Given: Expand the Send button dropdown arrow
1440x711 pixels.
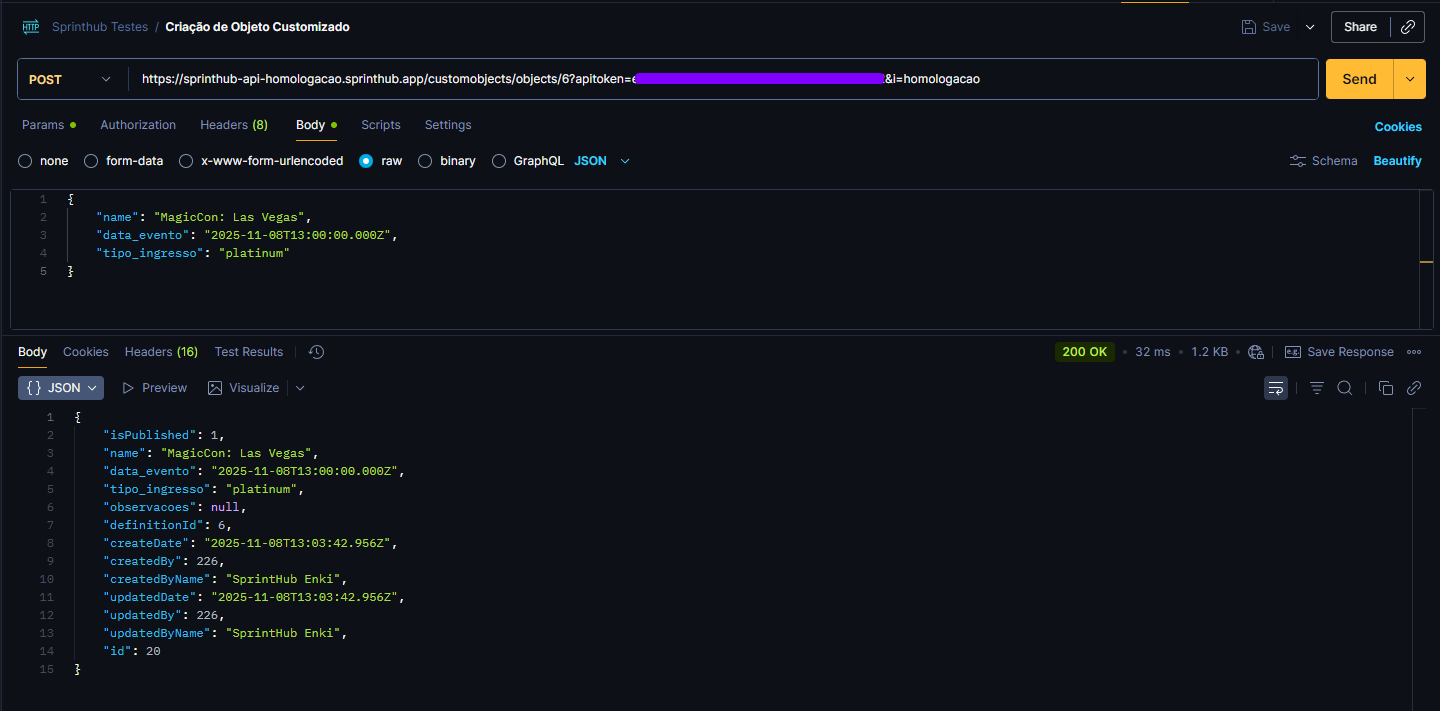Looking at the screenshot, I should point(1410,79).
